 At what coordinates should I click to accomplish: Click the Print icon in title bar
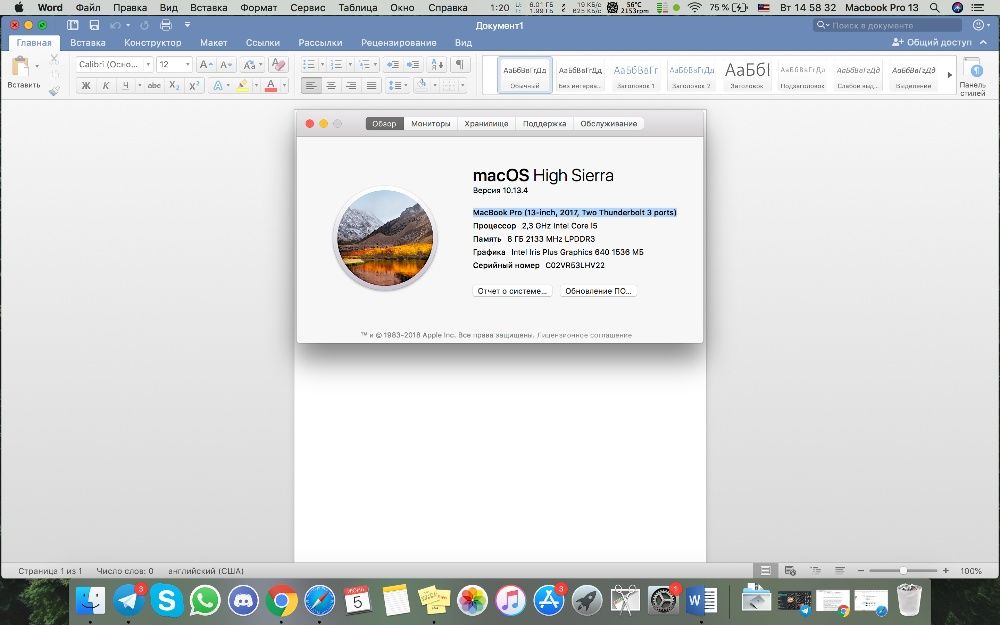[166, 25]
